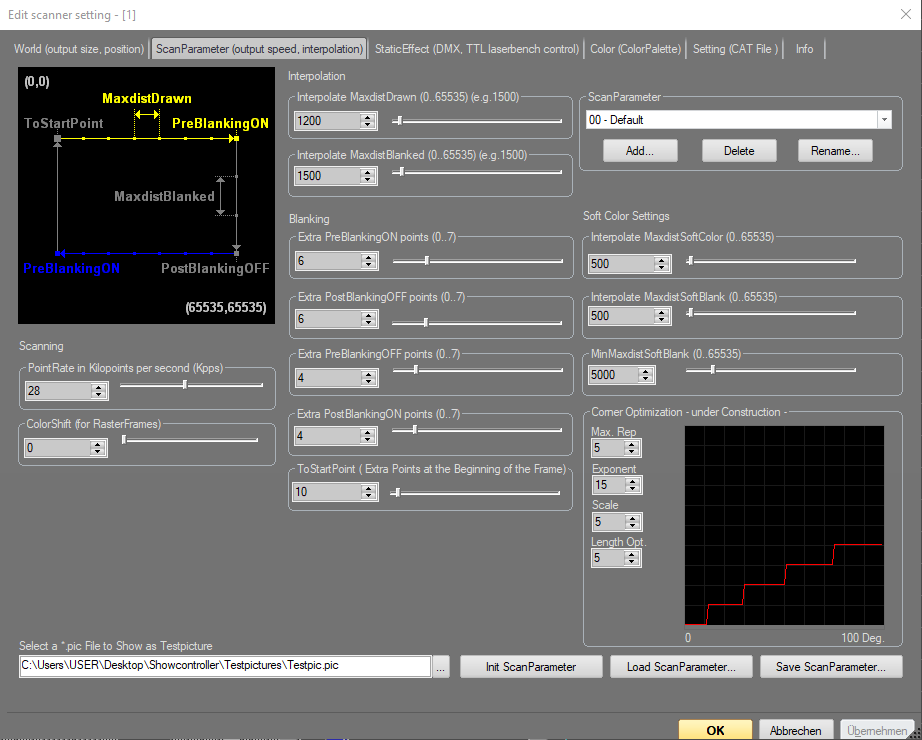Open the Setting CAT File tab
The width and height of the screenshot is (922, 740).
[x=735, y=48]
